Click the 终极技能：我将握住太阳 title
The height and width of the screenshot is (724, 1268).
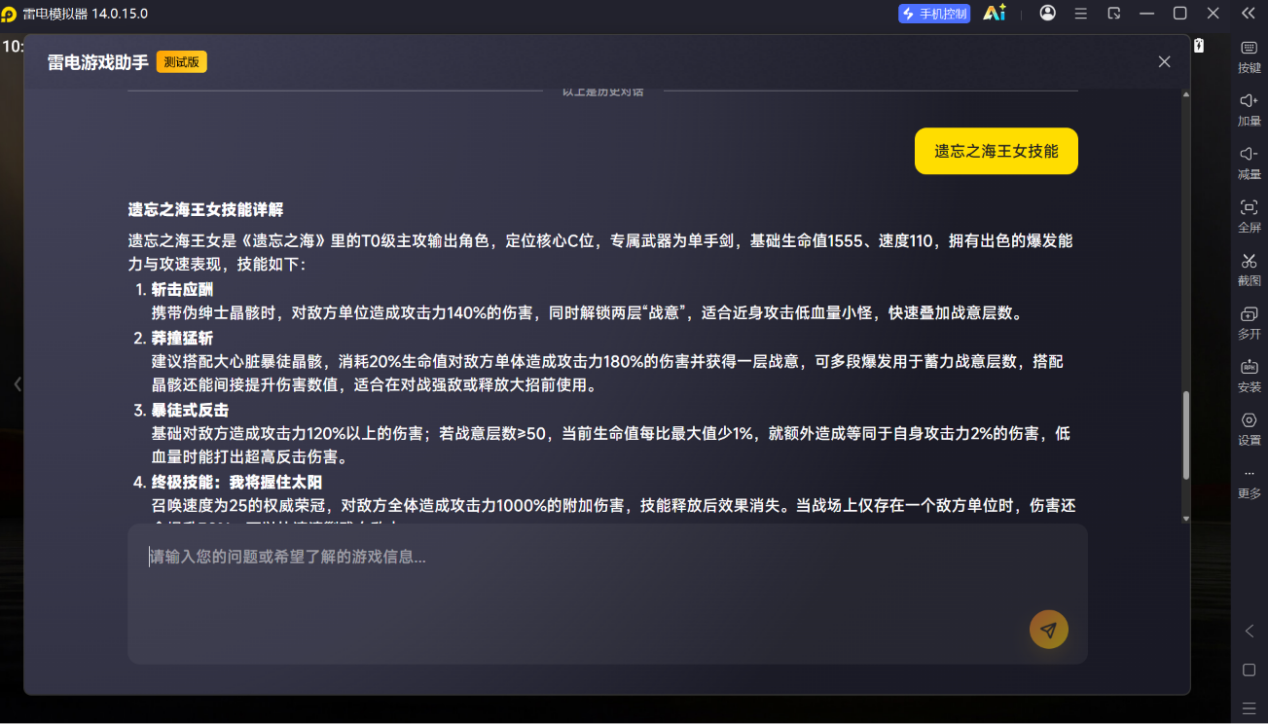237,482
